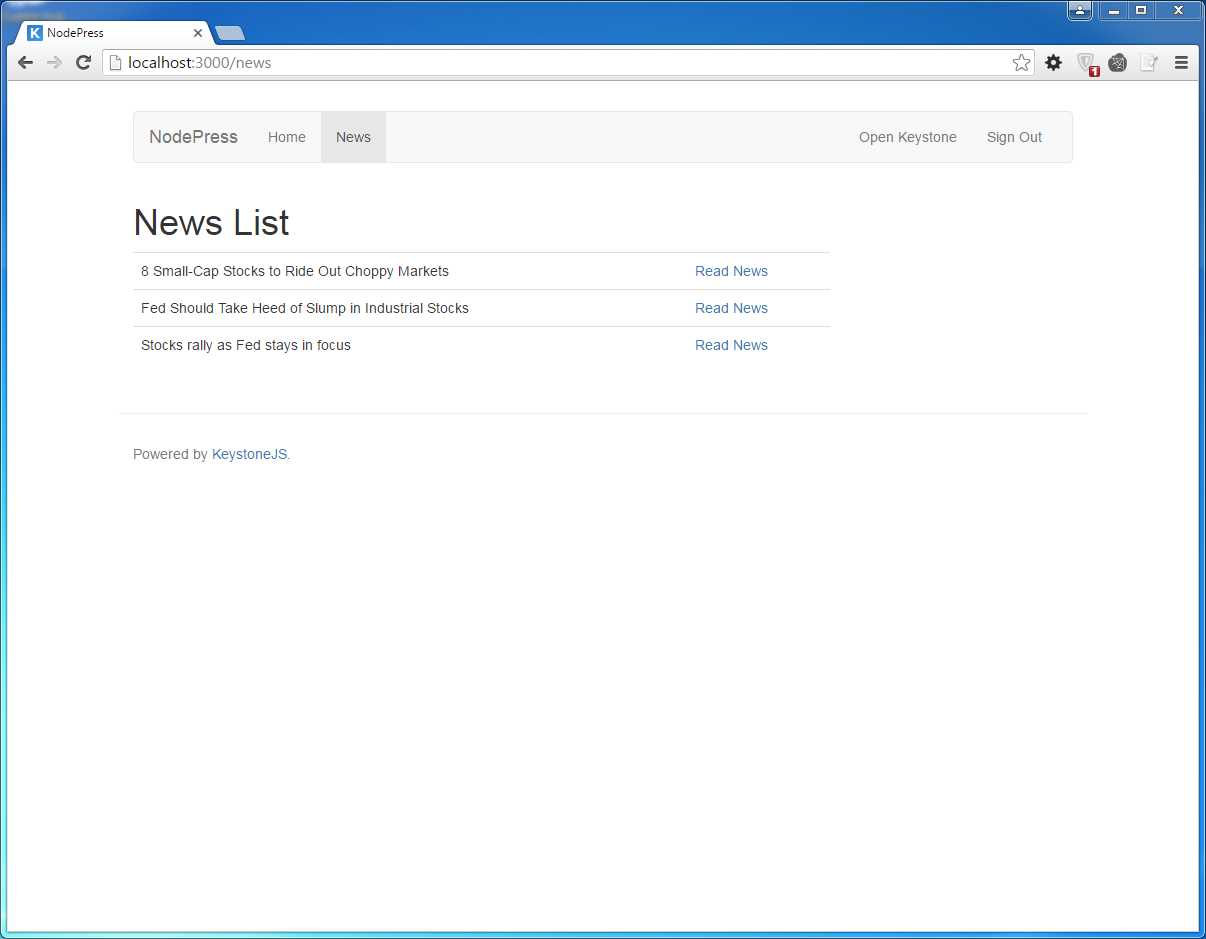This screenshot has height=939, width=1206.
Task: Click the NodePress brand link
Action: coord(193,137)
